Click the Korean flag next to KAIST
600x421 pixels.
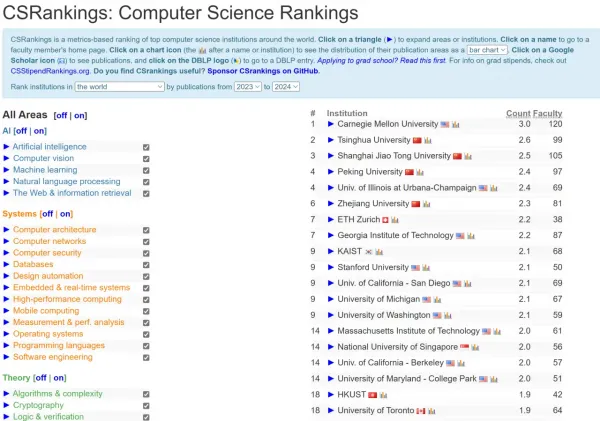pyautogui.click(x=368, y=252)
